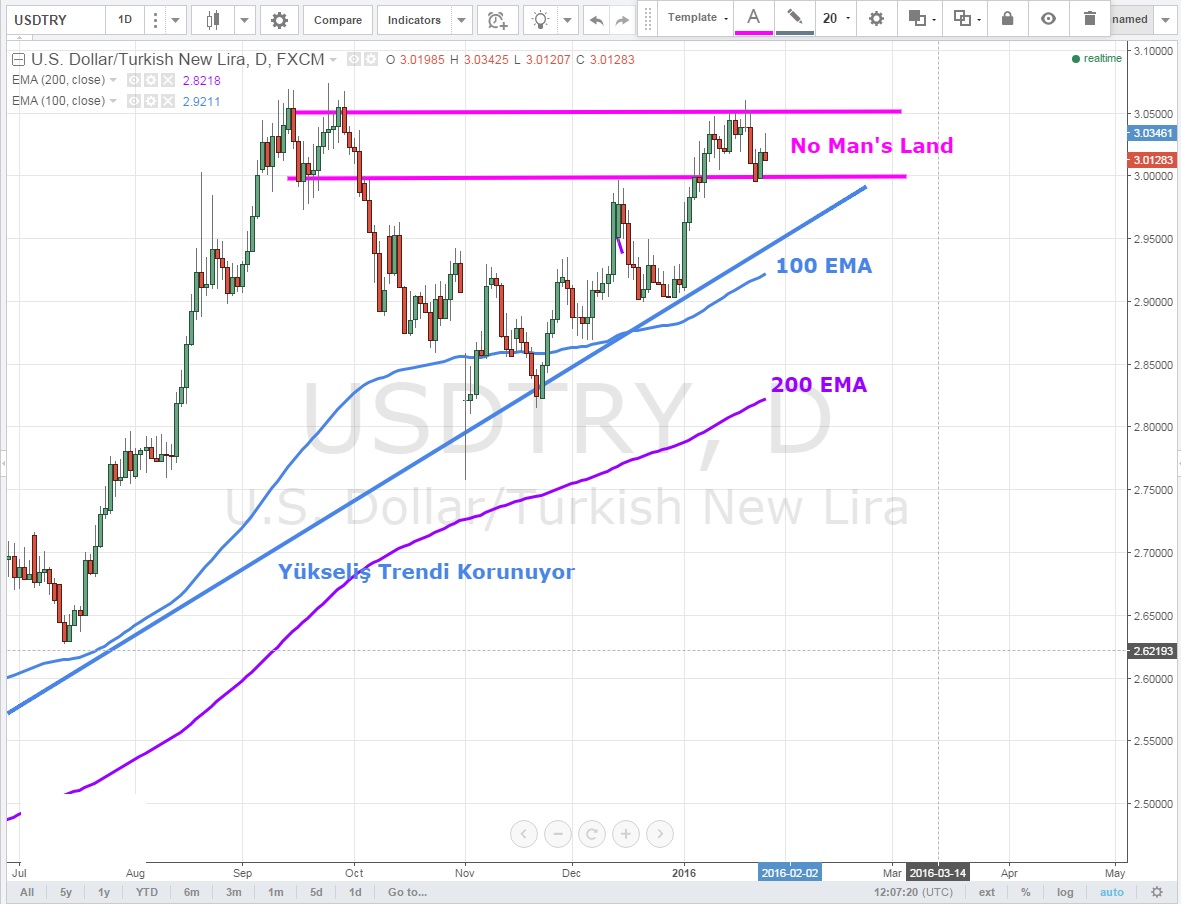Screen dimensions: 1181x904
Task: Zoom in using the plus chart button
Action: pyautogui.click(x=626, y=833)
